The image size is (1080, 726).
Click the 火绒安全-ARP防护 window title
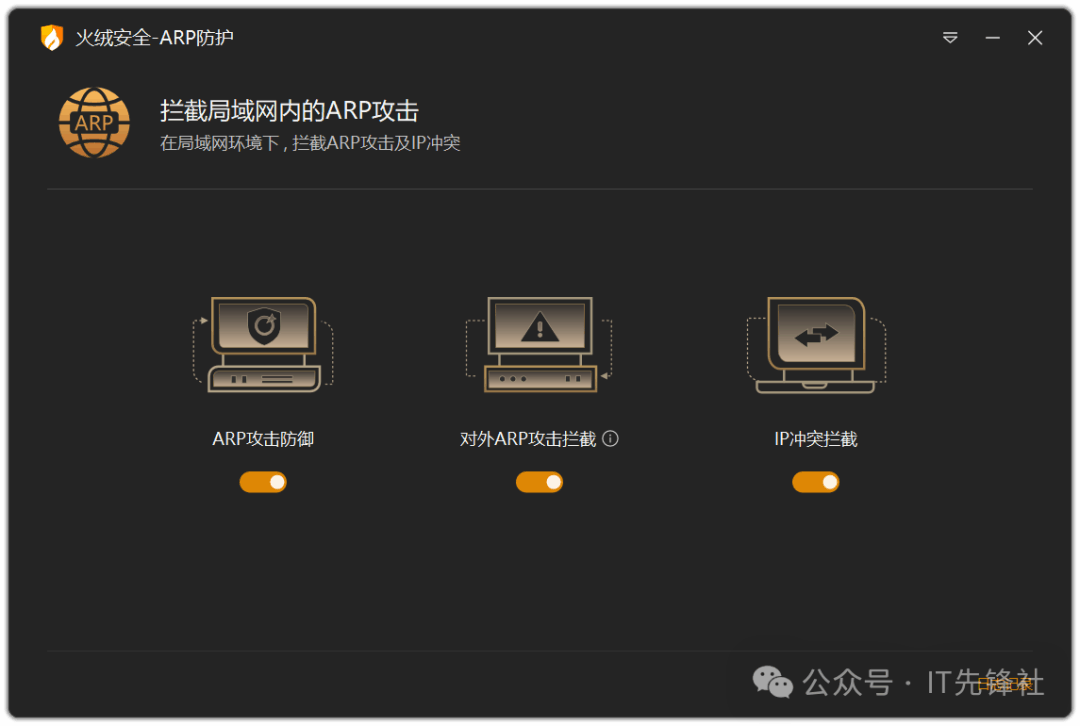154,37
